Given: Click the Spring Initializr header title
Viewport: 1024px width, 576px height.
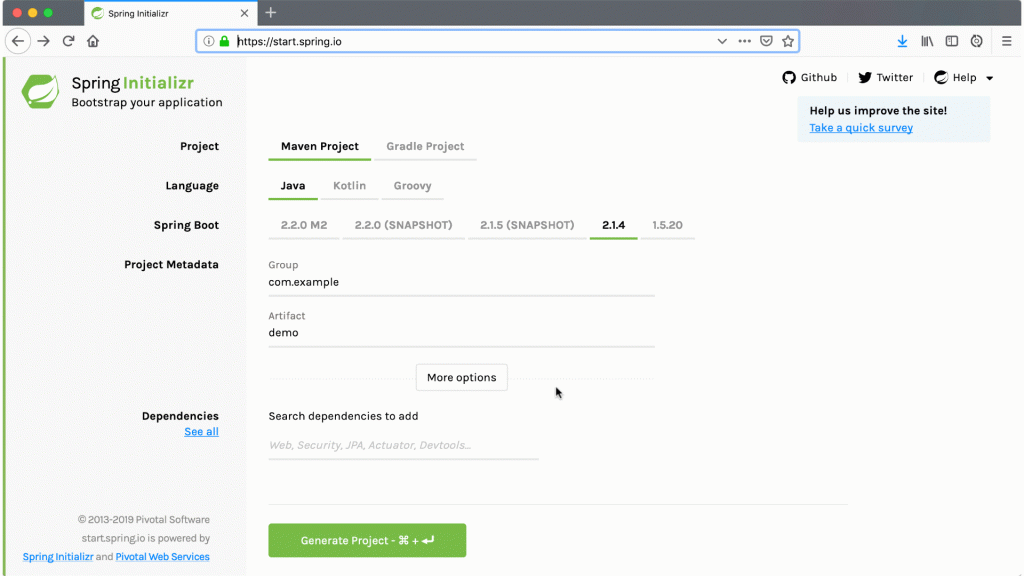Looking at the screenshot, I should 133,83.
